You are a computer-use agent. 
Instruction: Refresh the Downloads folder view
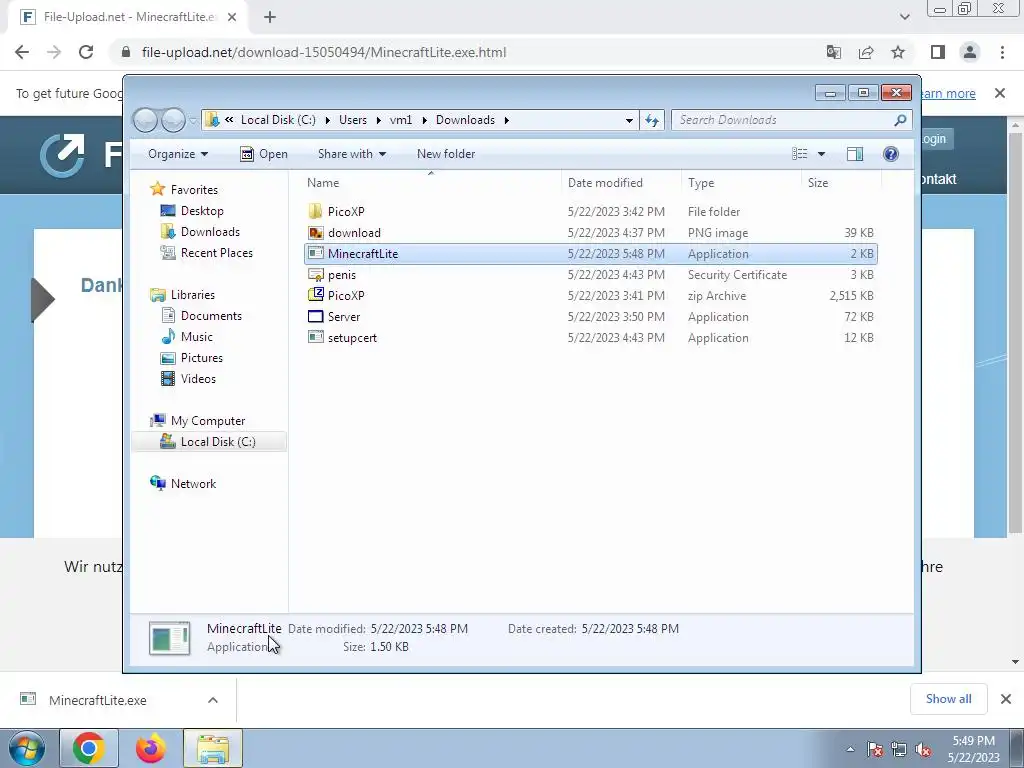click(652, 120)
